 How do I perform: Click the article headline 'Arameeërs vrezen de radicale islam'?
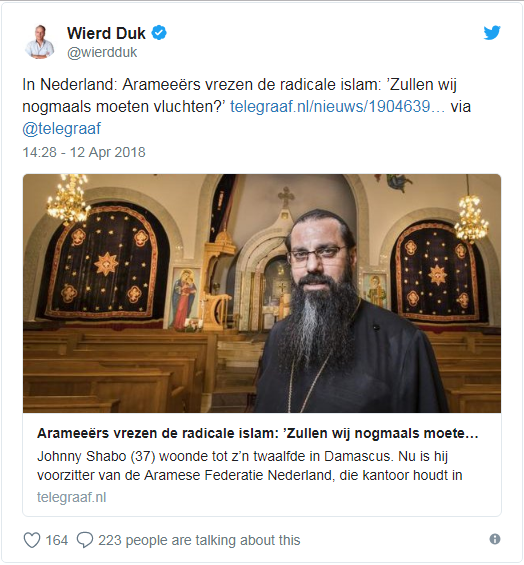(x=257, y=433)
